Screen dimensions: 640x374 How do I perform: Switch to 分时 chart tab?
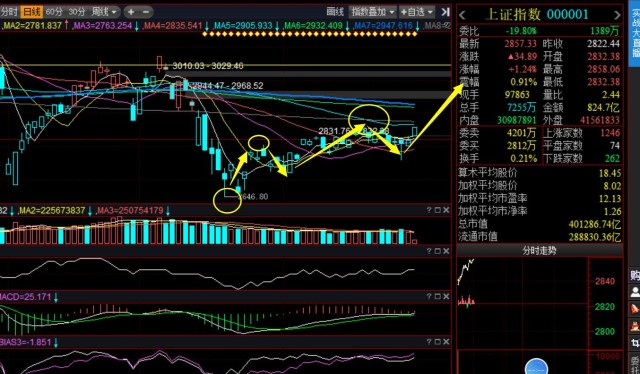click(x=9, y=12)
